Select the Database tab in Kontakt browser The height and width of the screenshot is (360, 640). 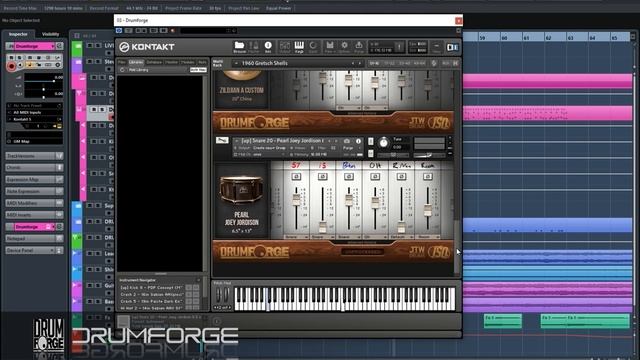tap(154, 62)
